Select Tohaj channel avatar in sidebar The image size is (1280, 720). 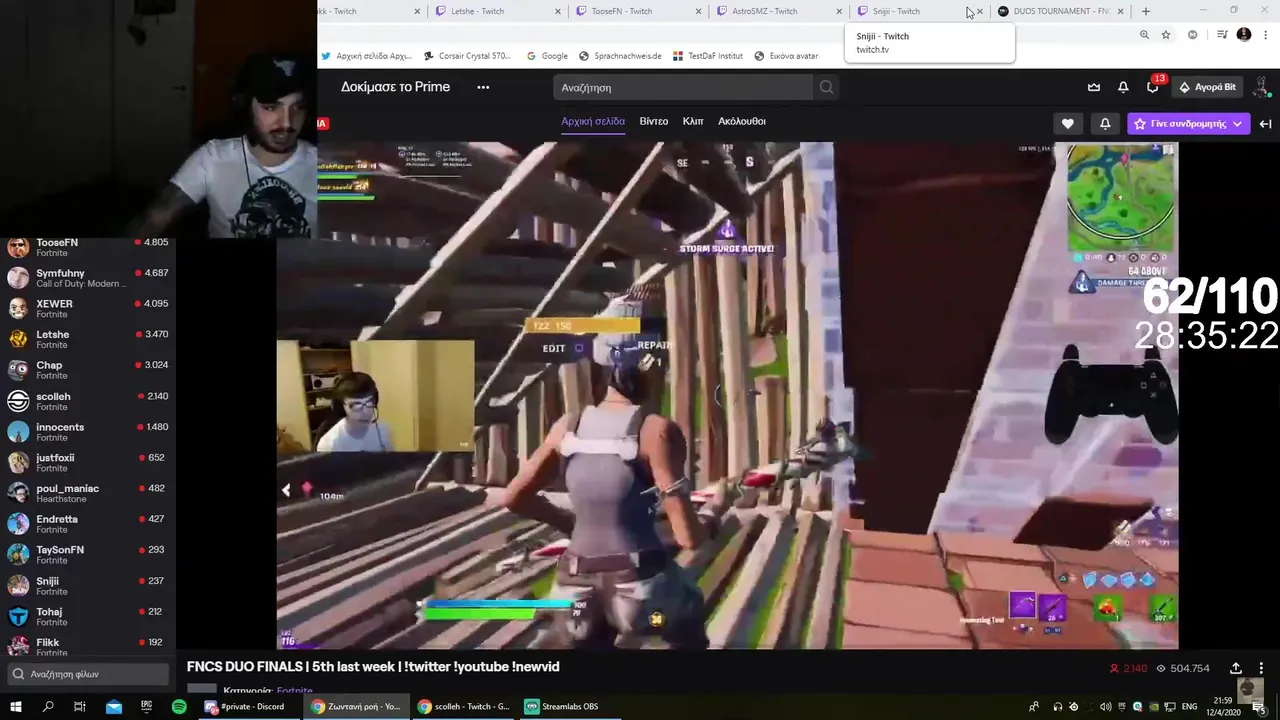click(18, 616)
